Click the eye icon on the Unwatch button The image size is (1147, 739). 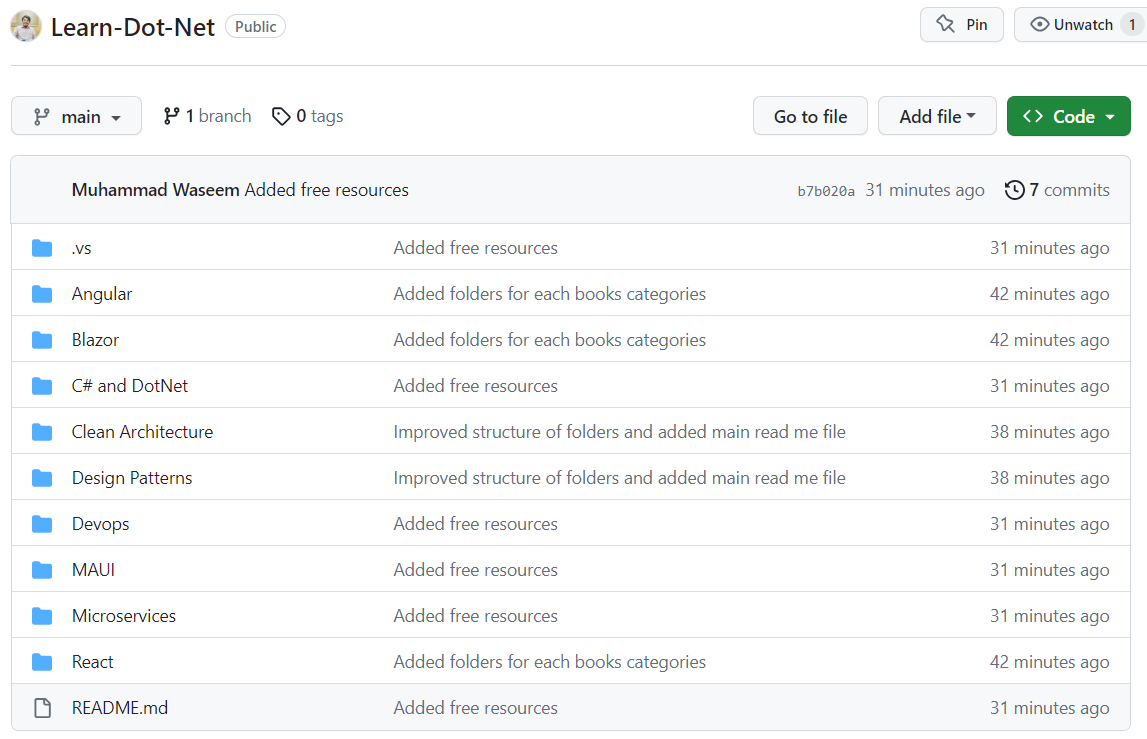[1039, 24]
